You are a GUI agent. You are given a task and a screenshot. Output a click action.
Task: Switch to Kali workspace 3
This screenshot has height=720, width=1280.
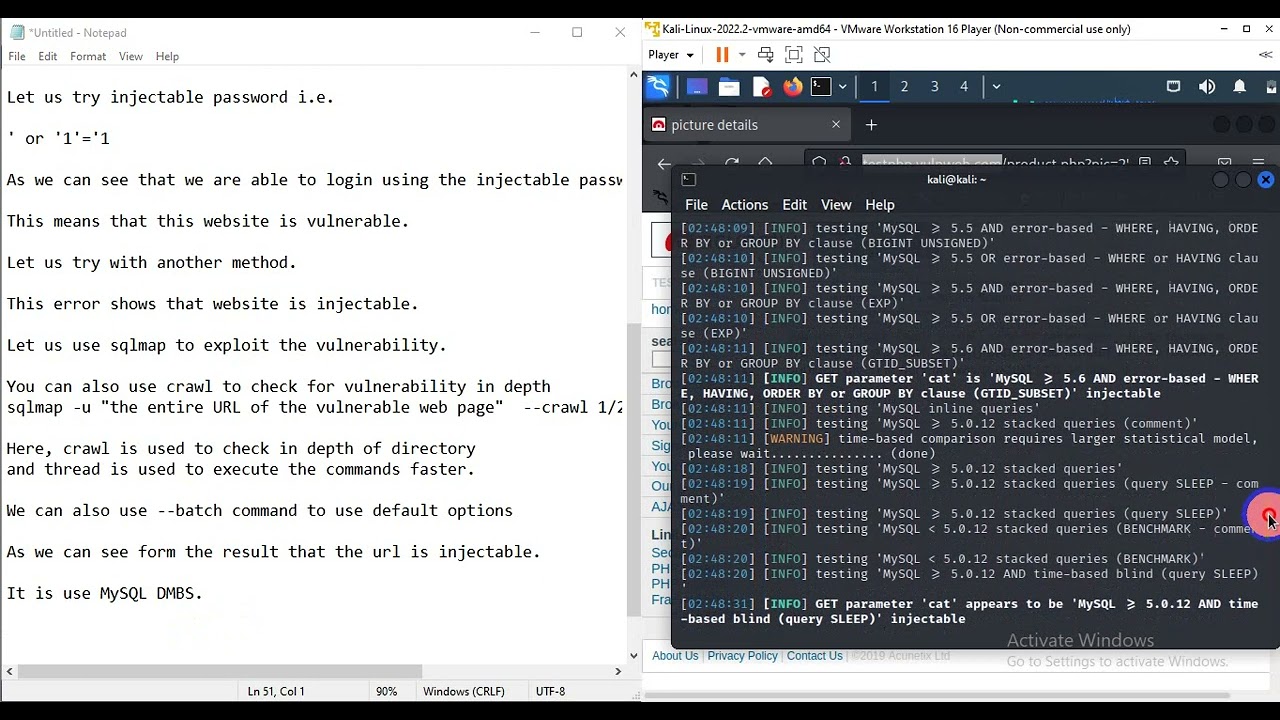pyautogui.click(x=934, y=87)
